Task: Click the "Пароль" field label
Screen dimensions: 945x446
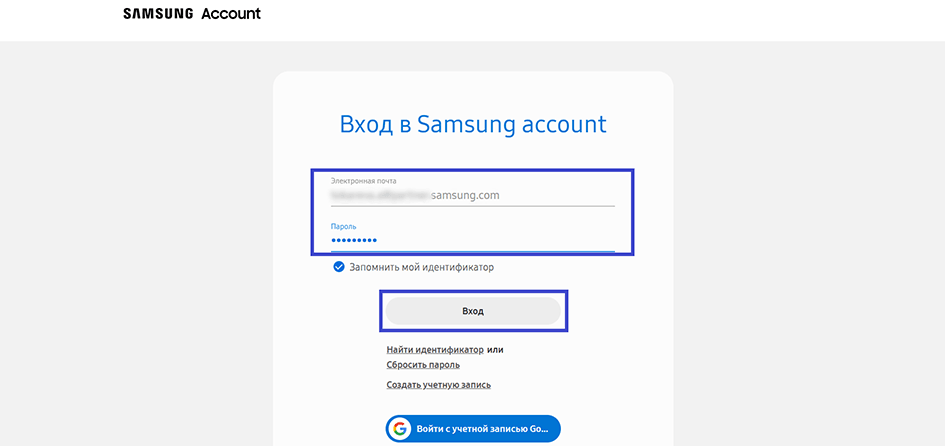Action: click(343, 227)
